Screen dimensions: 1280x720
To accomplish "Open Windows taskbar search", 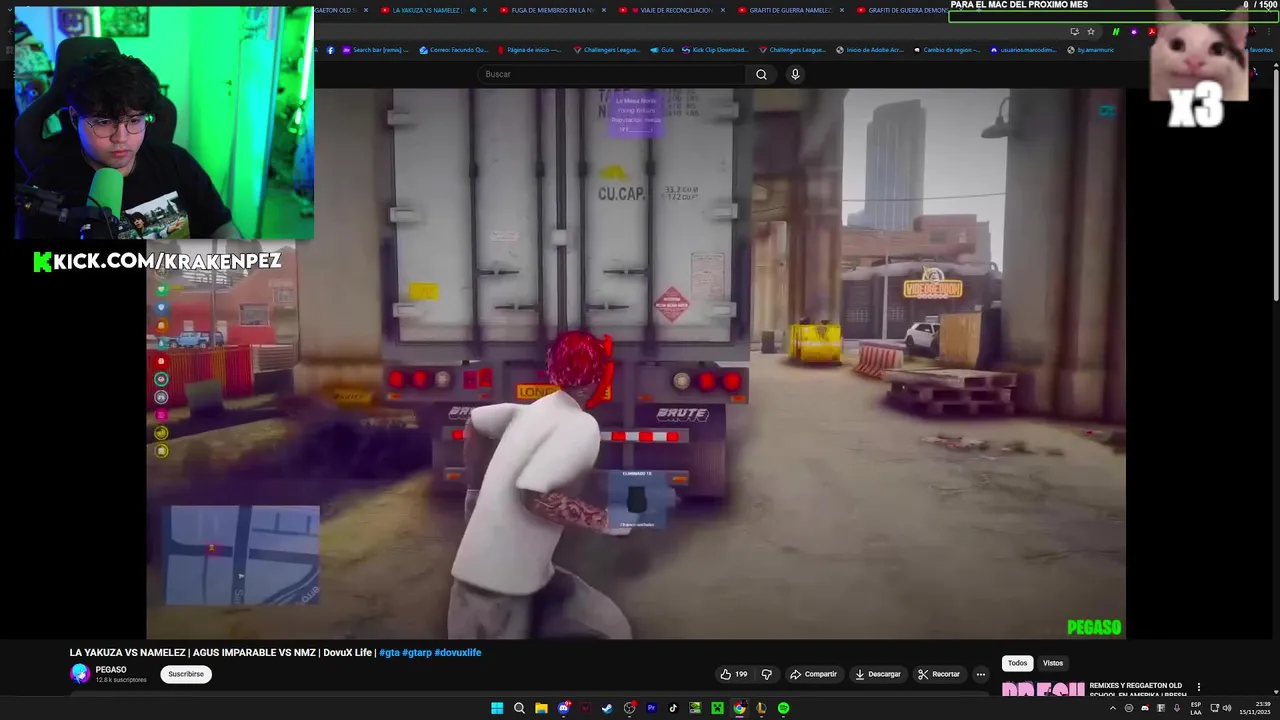I will click(x=519, y=708).
